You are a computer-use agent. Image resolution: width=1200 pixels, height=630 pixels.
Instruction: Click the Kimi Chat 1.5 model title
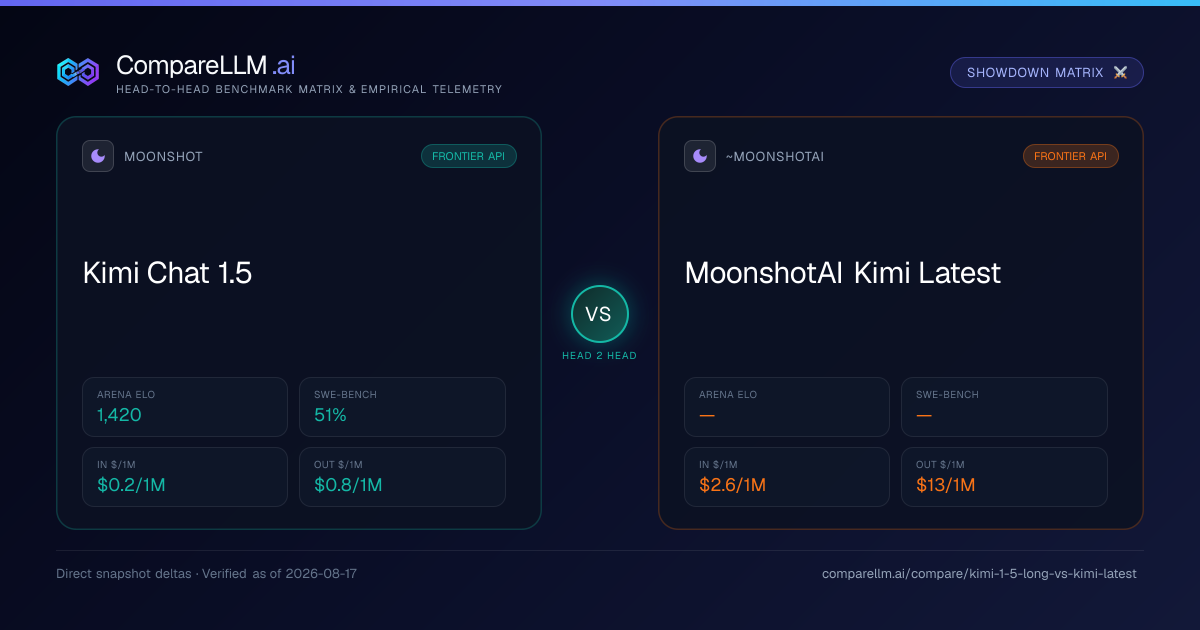[168, 273]
